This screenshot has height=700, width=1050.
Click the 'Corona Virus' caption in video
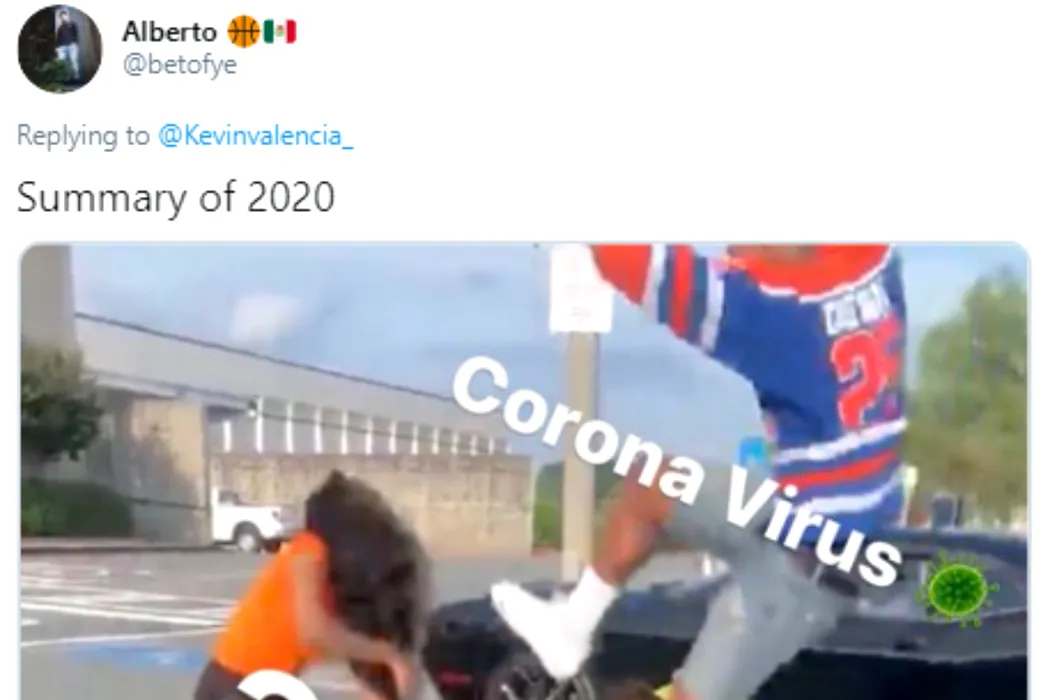tap(676, 469)
